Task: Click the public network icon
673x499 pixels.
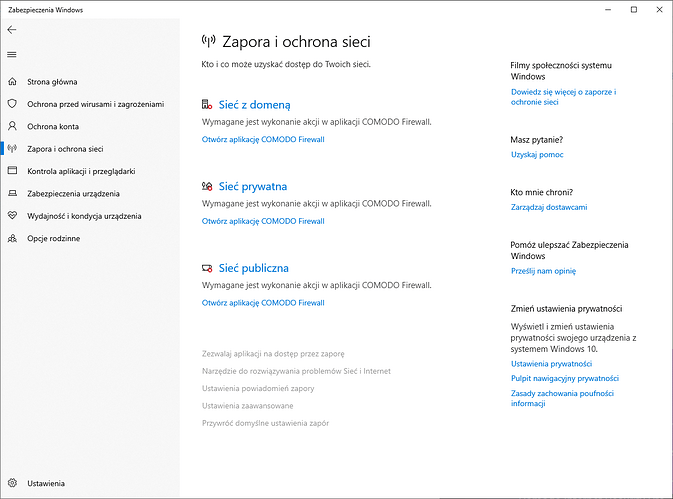Action: click(207, 268)
